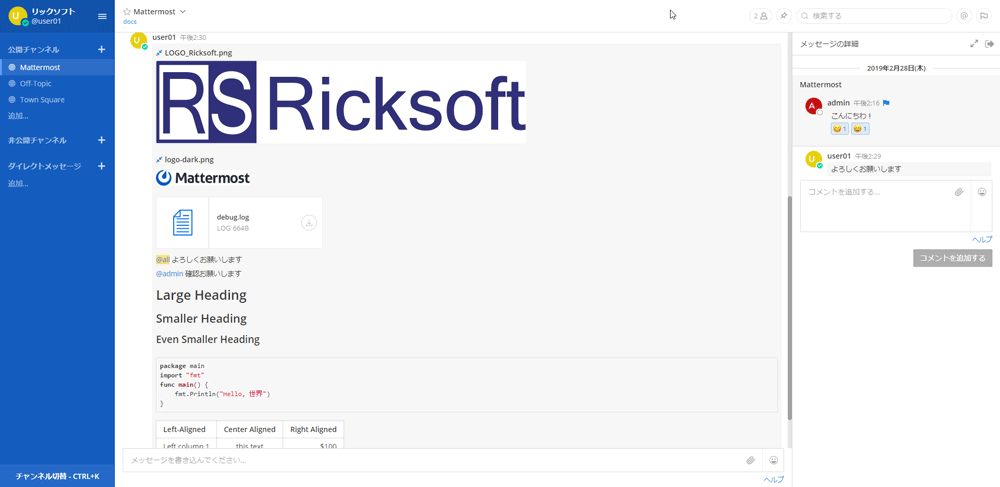Viewport: 1000px width, 487px height.
Task: Open flagged posts via flag icon
Action: 984,16
